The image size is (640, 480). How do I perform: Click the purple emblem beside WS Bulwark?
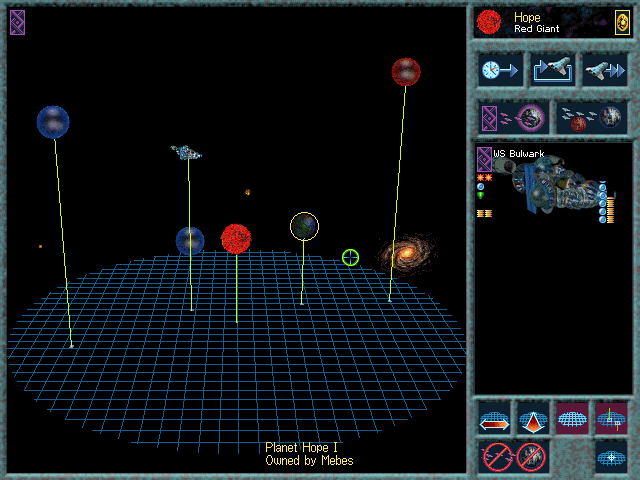click(484, 159)
